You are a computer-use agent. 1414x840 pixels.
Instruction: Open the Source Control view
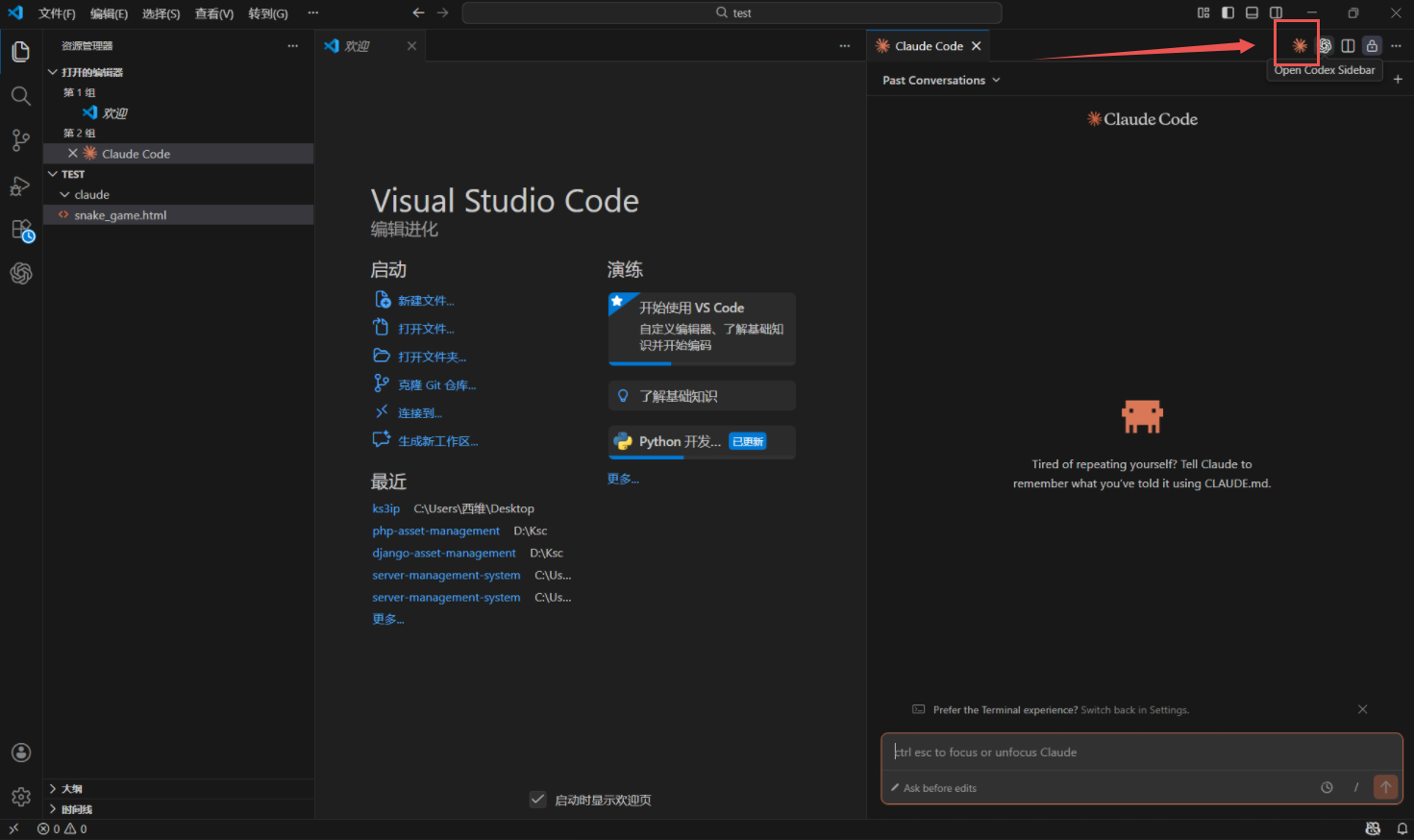20,140
